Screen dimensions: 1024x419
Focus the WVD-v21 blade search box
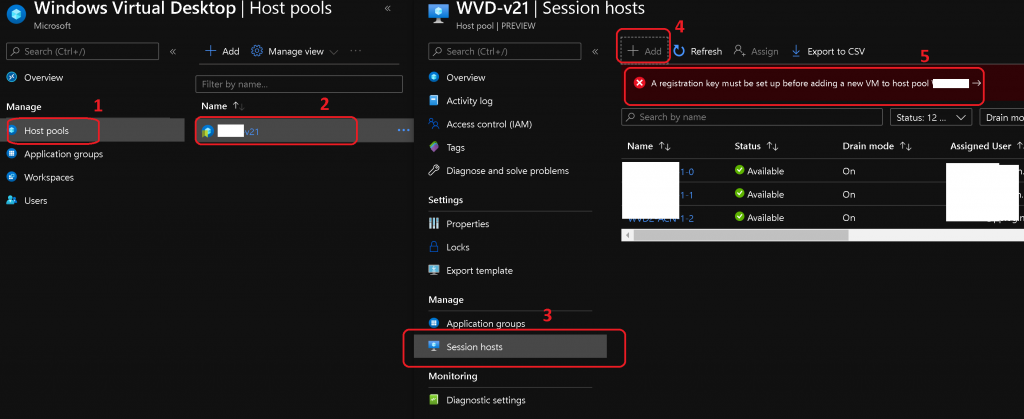505,52
